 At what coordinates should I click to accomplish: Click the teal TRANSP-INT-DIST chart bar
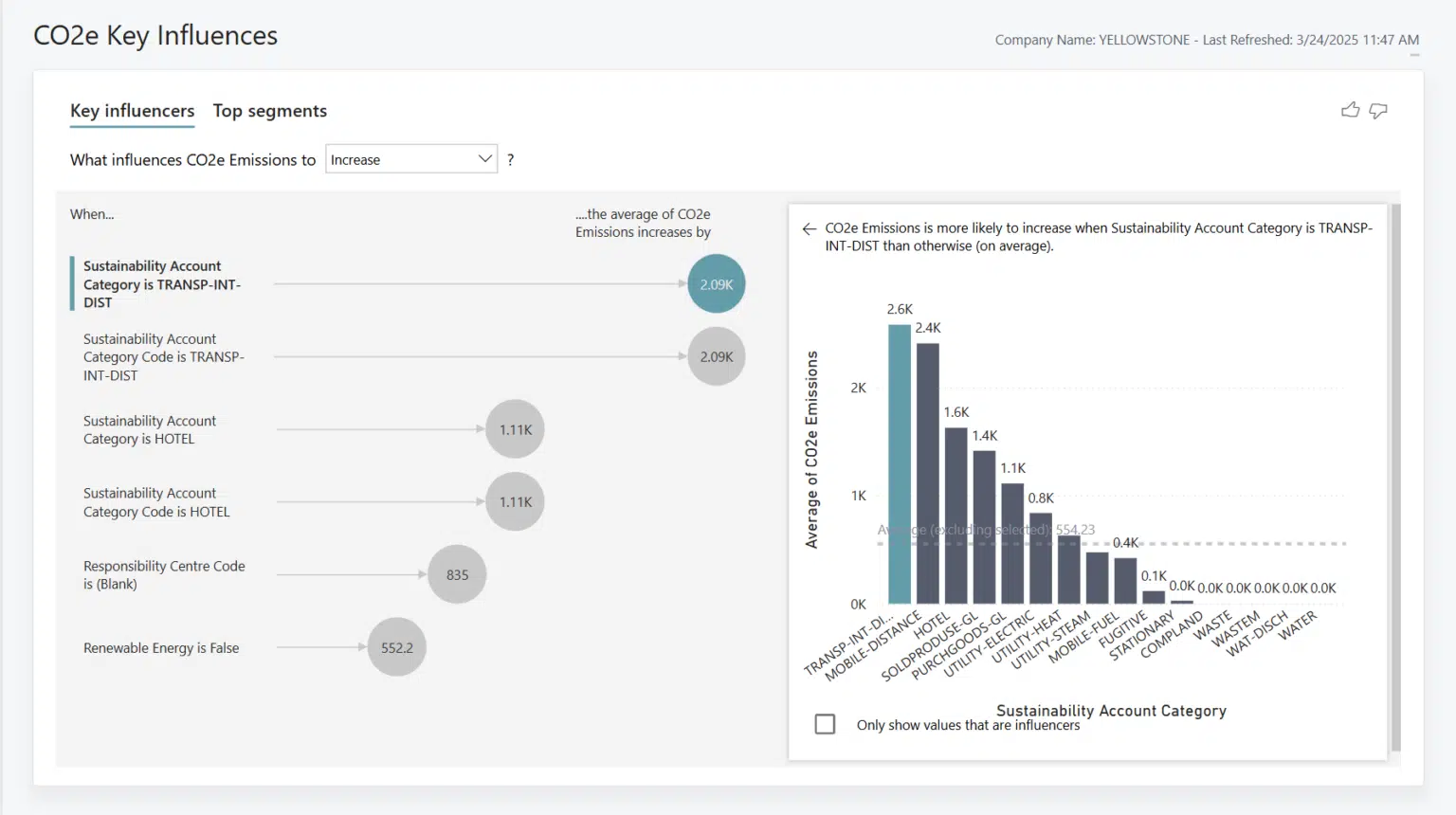900,464
